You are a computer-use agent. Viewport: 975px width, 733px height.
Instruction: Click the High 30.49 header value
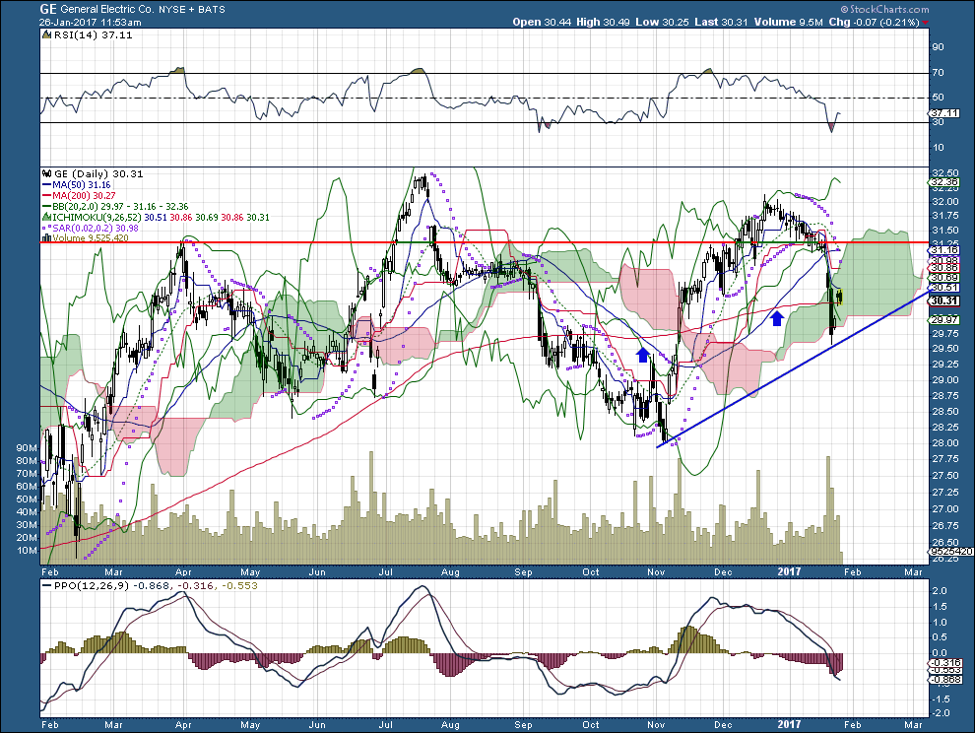603,22
